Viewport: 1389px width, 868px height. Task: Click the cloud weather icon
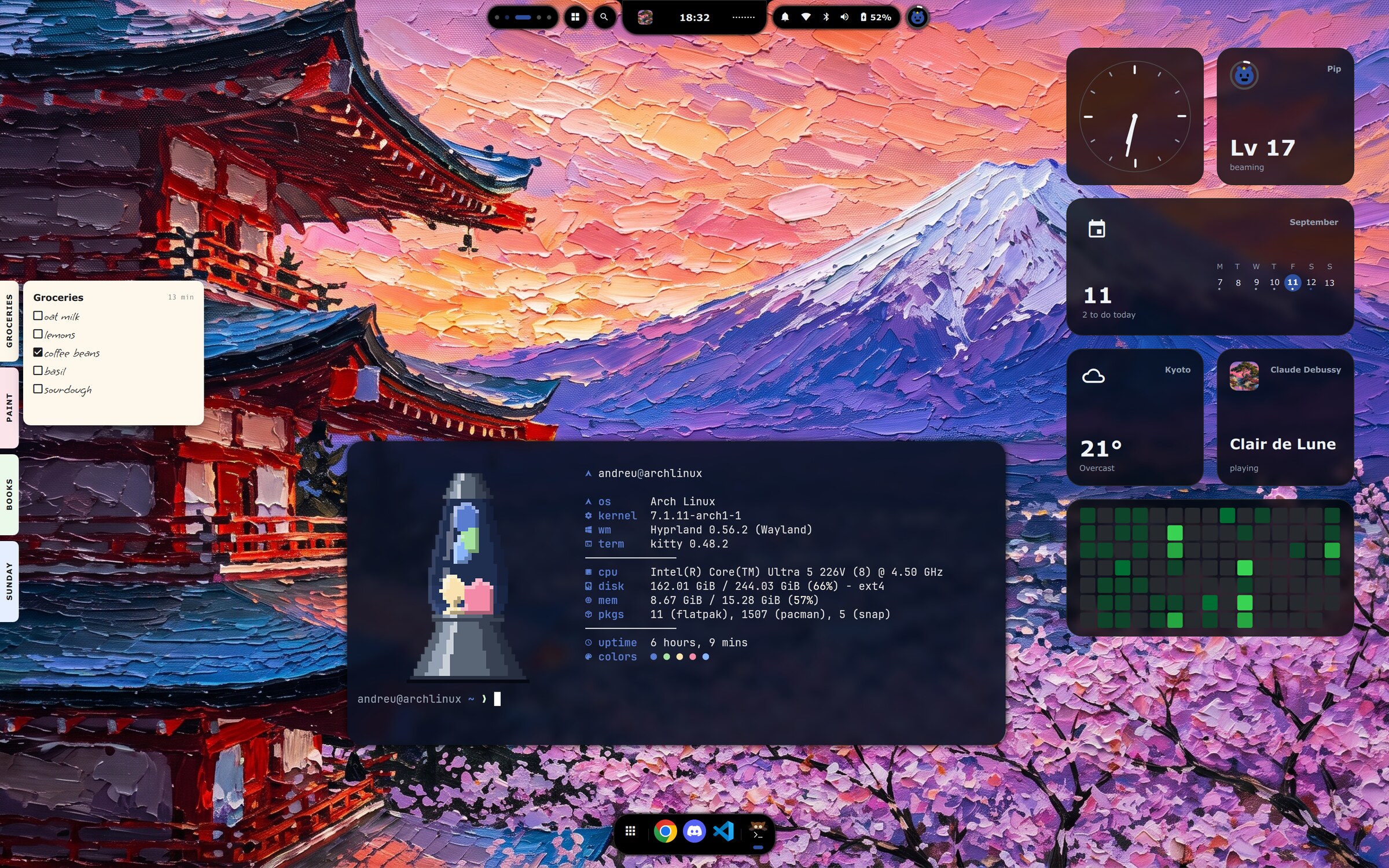[x=1093, y=376]
